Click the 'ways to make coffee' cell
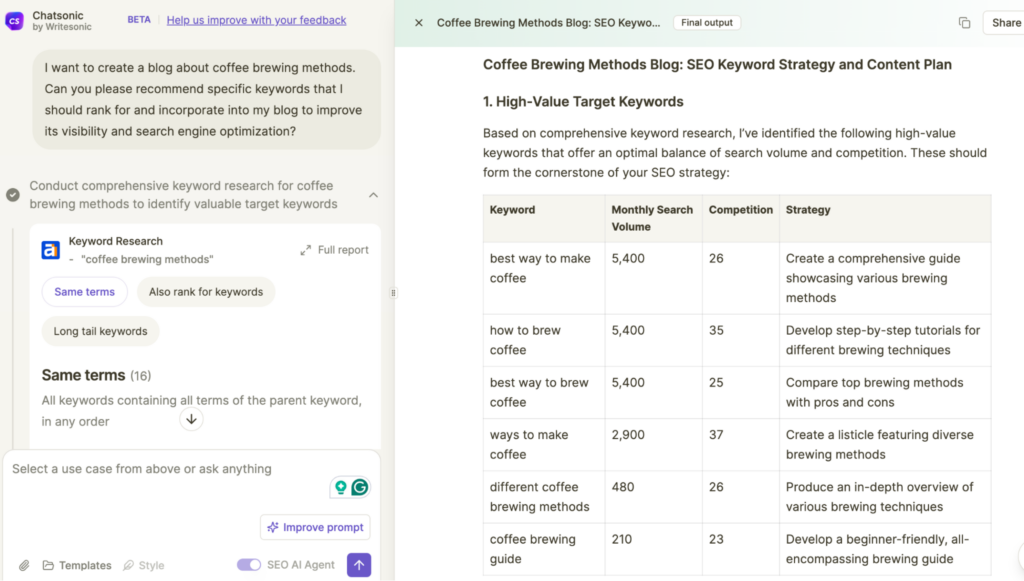Viewport: 1024px width, 581px height. [x=544, y=445]
